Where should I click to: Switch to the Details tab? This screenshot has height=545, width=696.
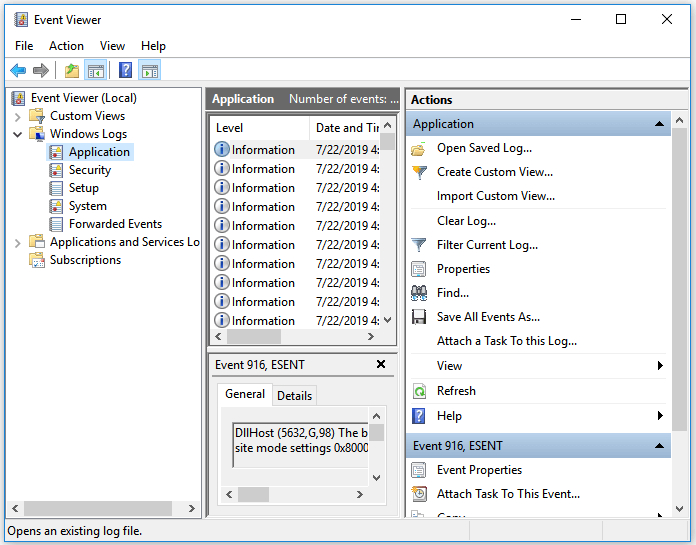294,395
